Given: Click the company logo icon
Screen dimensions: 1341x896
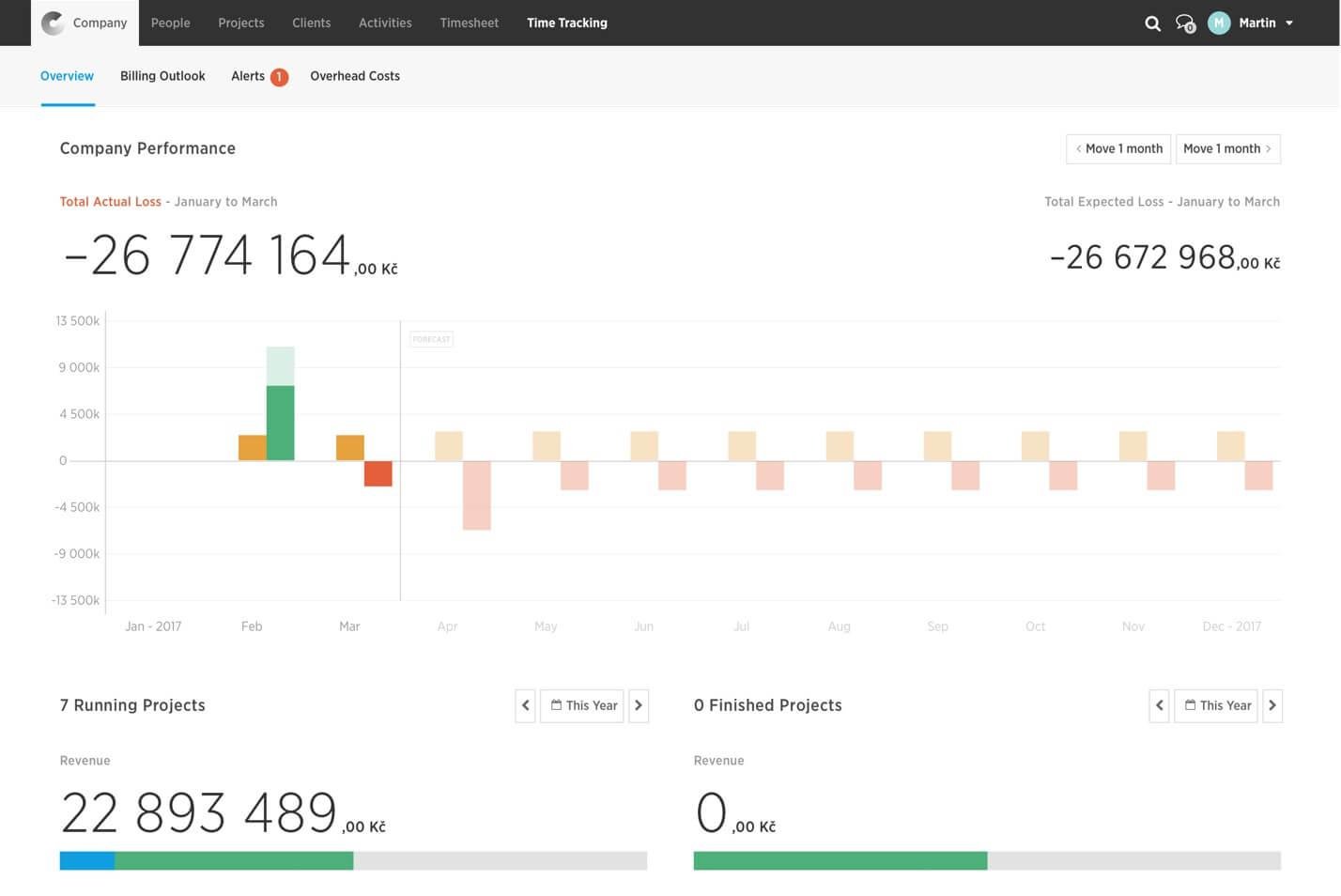Looking at the screenshot, I should click(54, 23).
